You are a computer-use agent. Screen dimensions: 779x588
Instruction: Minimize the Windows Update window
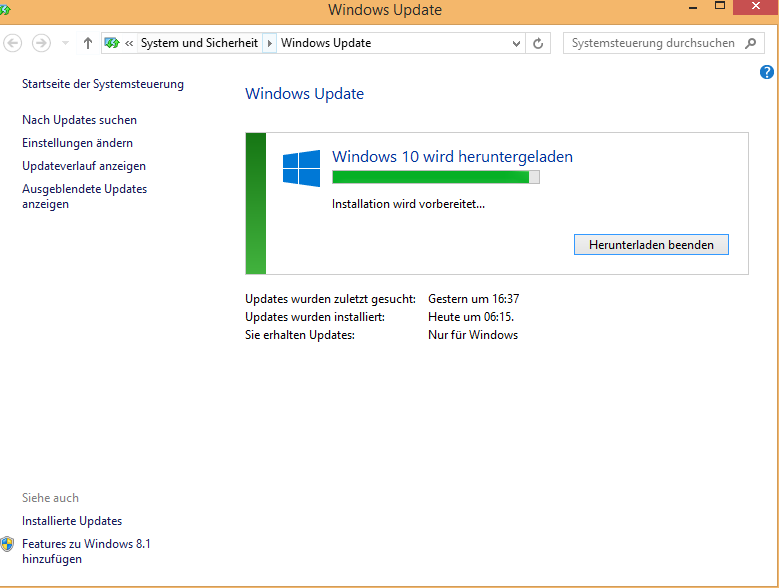click(x=693, y=7)
